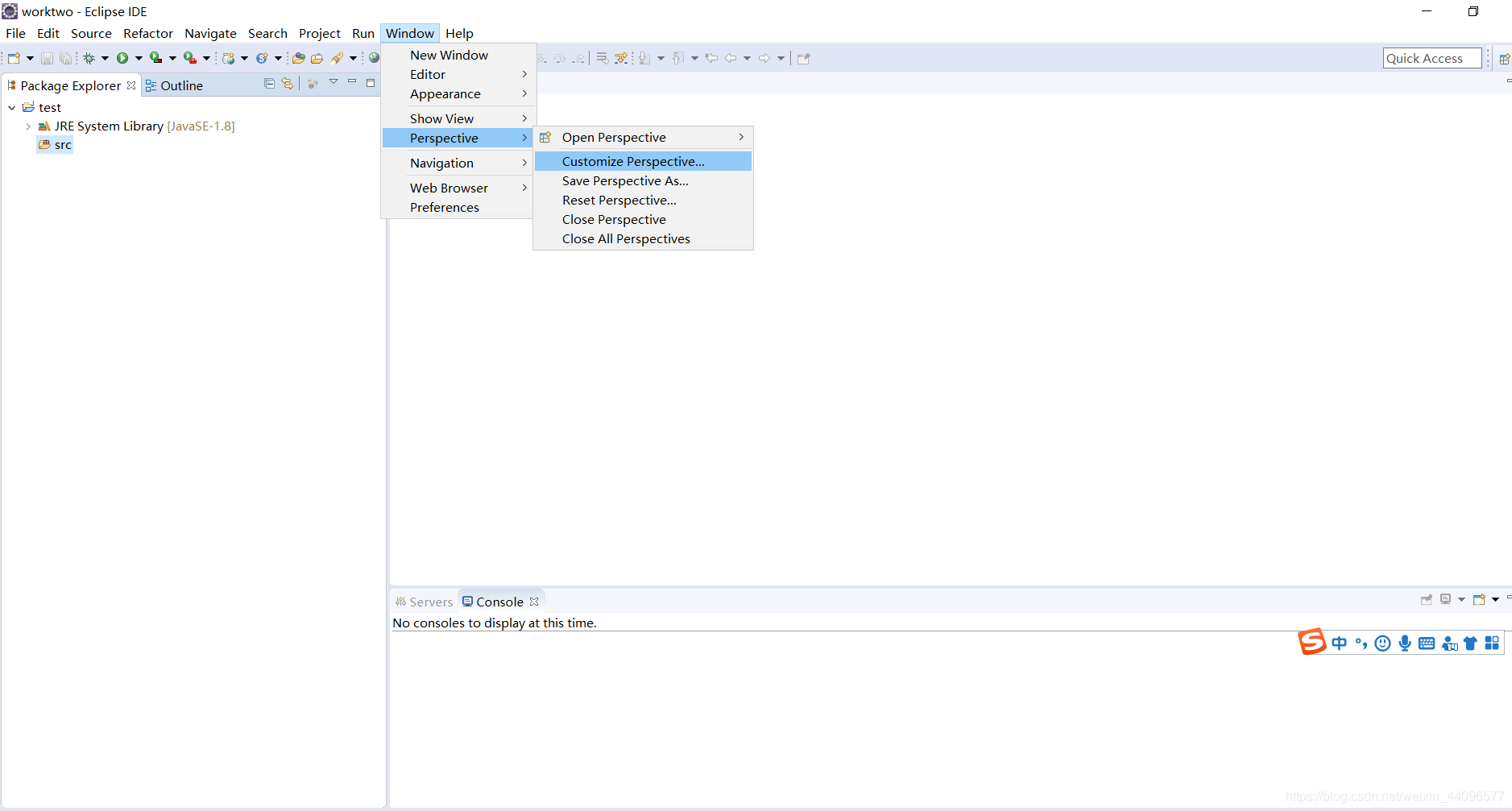Image resolution: width=1512 pixels, height=811 pixels.
Task: Open the Show View submenu
Action: pos(458,118)
